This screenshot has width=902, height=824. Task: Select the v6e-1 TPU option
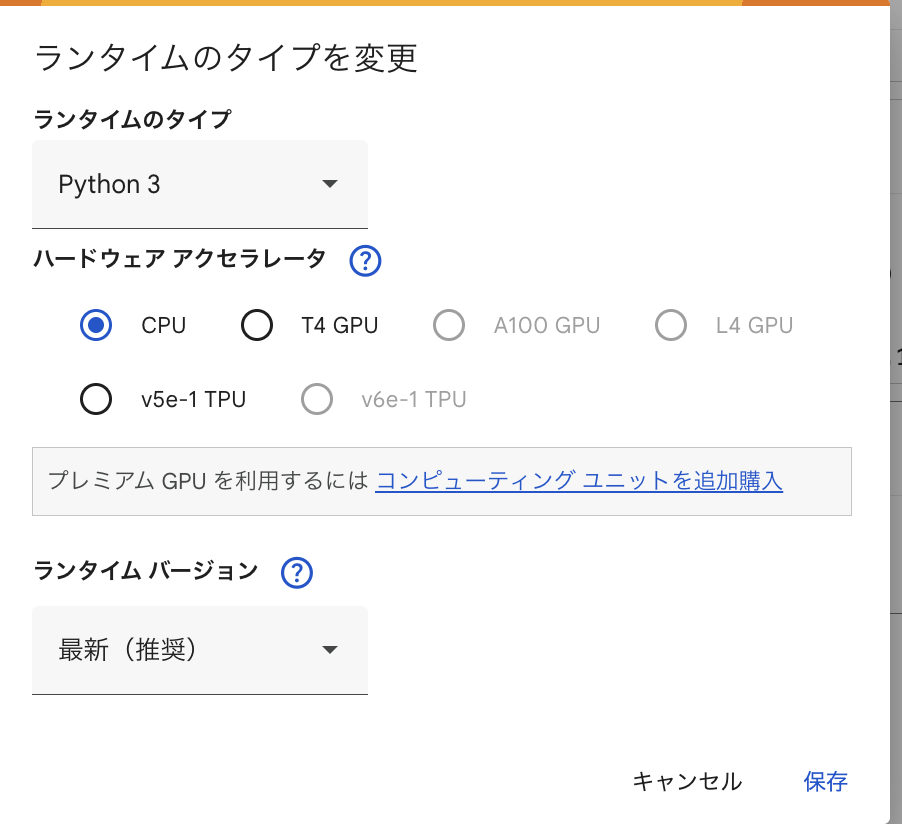point(317,399)
